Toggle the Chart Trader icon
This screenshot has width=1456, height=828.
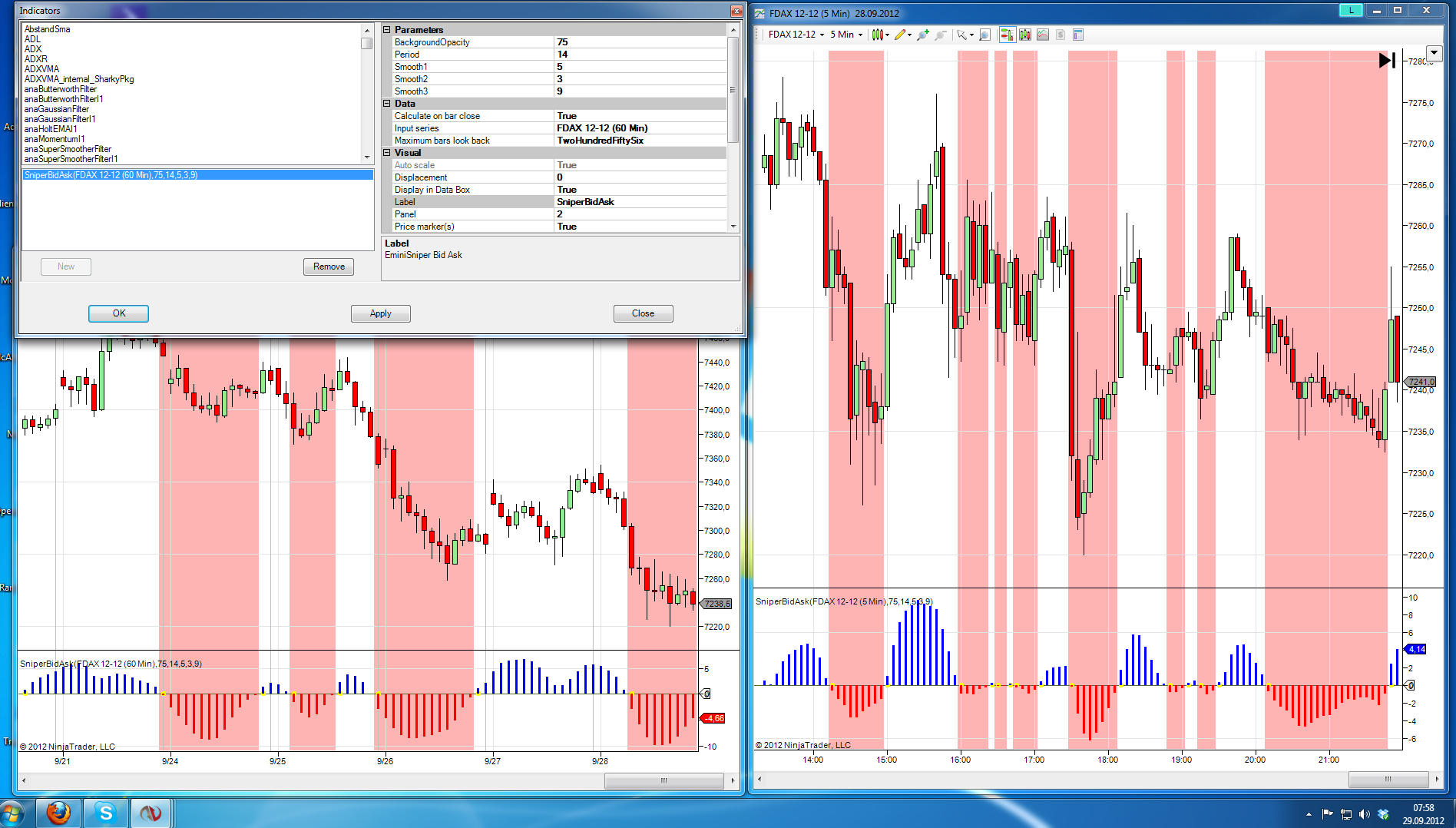[1007, 35]
